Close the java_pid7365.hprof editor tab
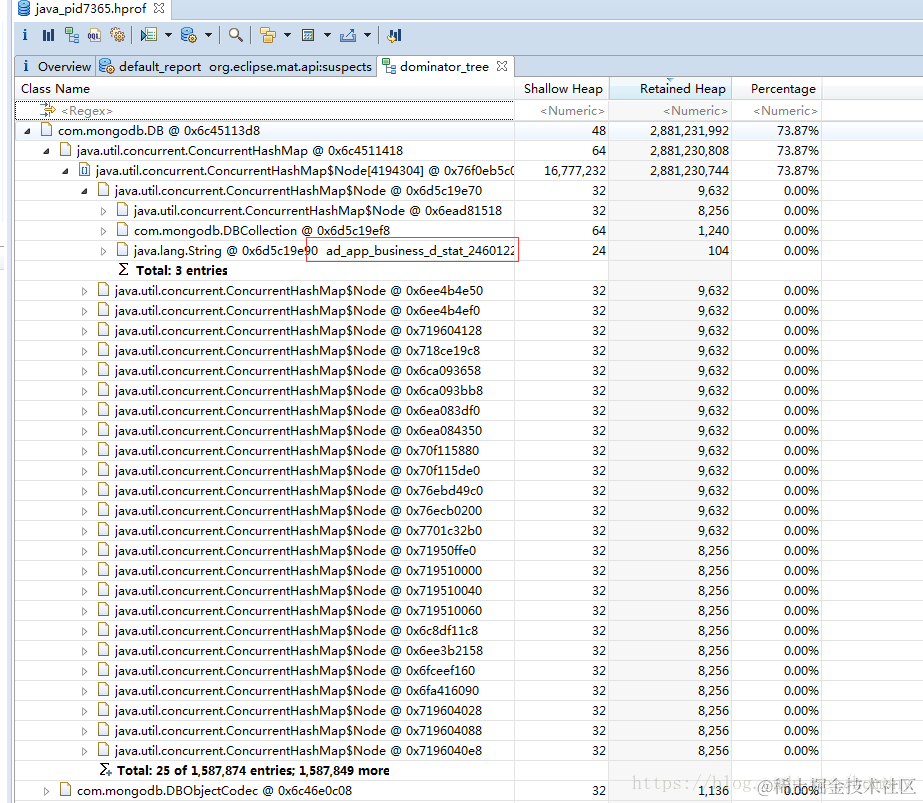Screen dimensions: 923x803 (x=158, y=8)
